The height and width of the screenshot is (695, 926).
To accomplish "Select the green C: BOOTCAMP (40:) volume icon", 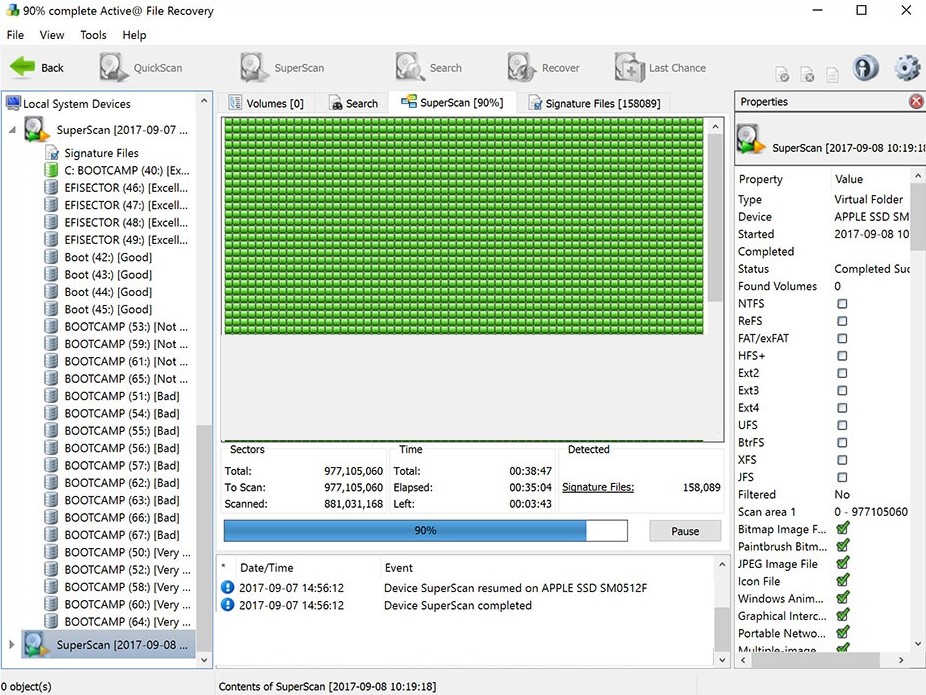I will 51,170.
